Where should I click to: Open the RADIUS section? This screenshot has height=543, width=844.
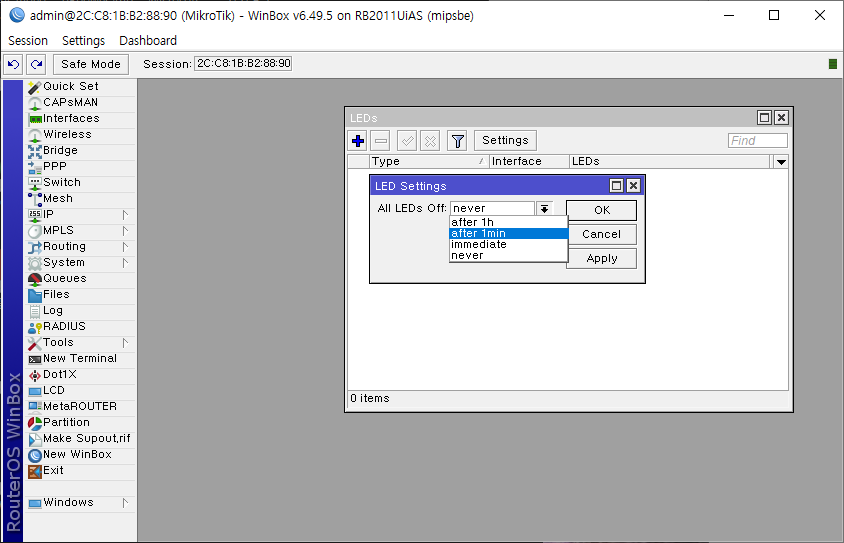tap(81, 327)
